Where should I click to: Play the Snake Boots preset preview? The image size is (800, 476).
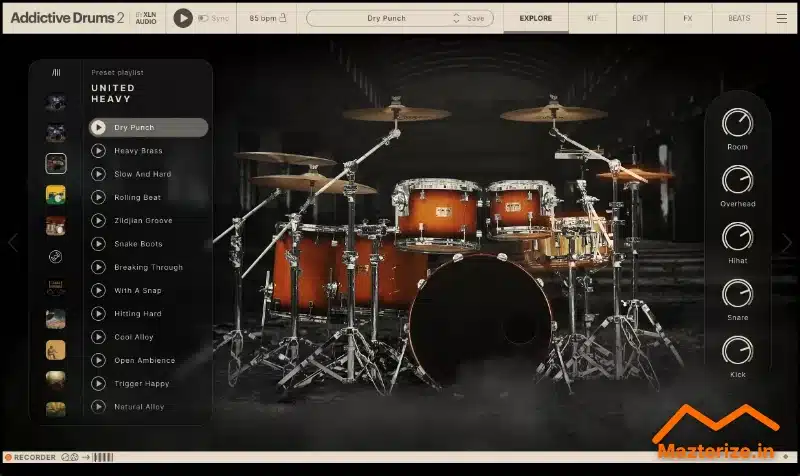pos(98,244)
